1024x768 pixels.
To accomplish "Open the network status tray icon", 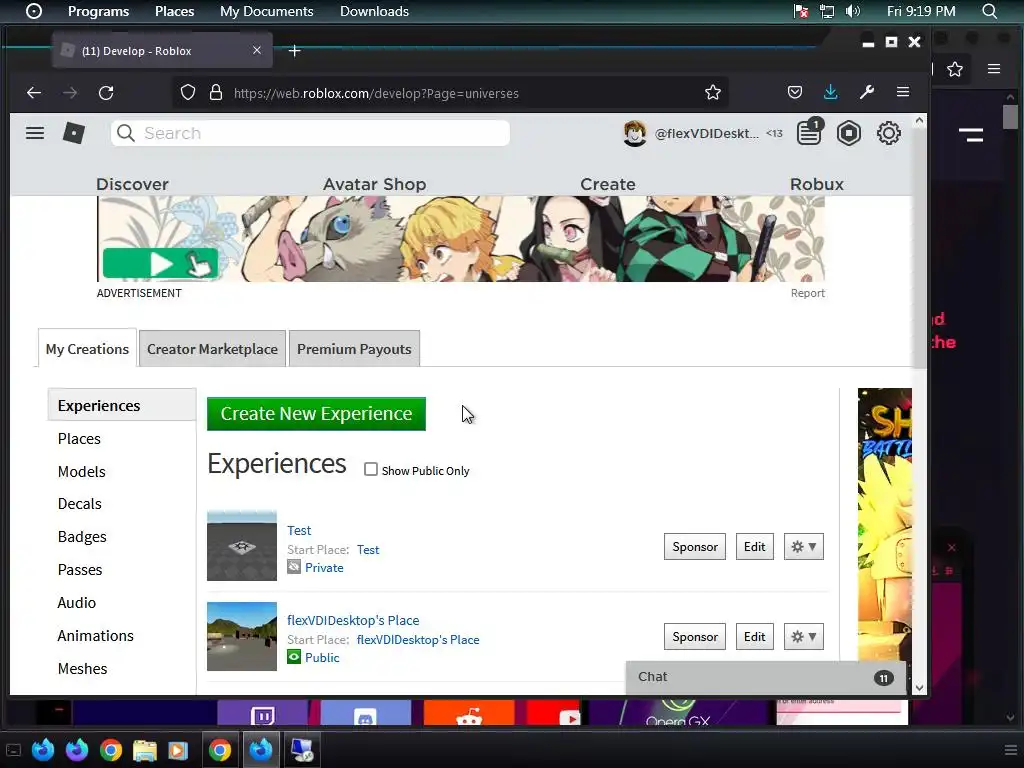I will [827, 11].
